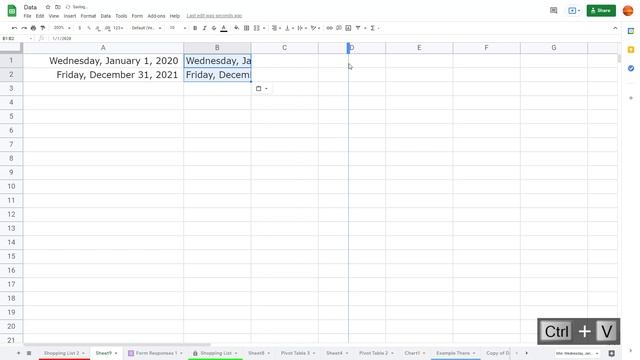Open Tasks side panel icon

pos(631,68)
